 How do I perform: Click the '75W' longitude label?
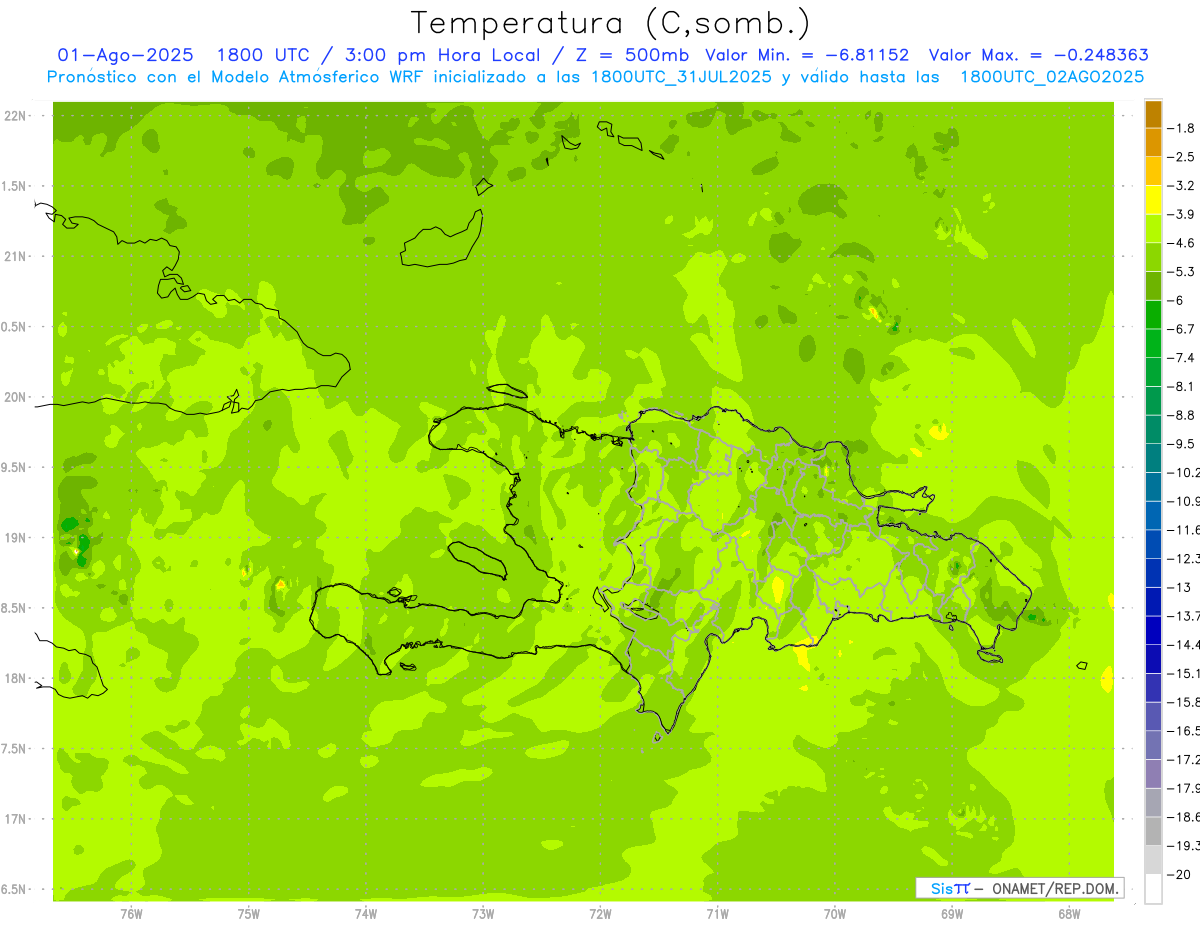tap(249, 914)
